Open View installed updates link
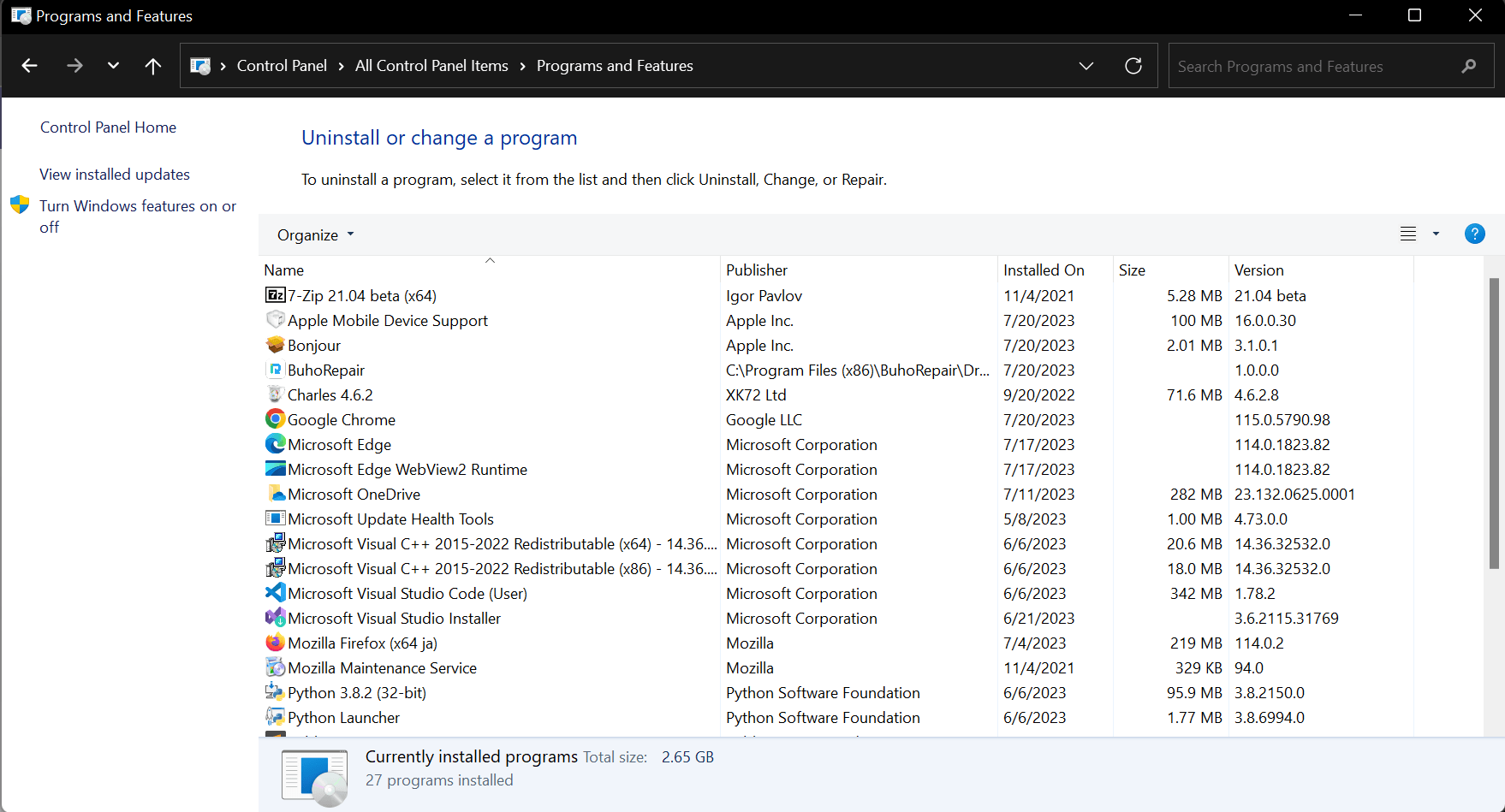1505x812 pixels. (115, 175)
